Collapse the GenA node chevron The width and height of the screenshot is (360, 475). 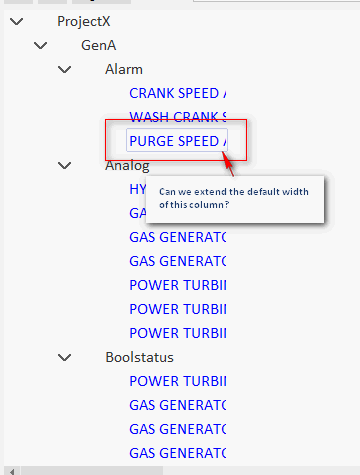[x=41, y=46]
